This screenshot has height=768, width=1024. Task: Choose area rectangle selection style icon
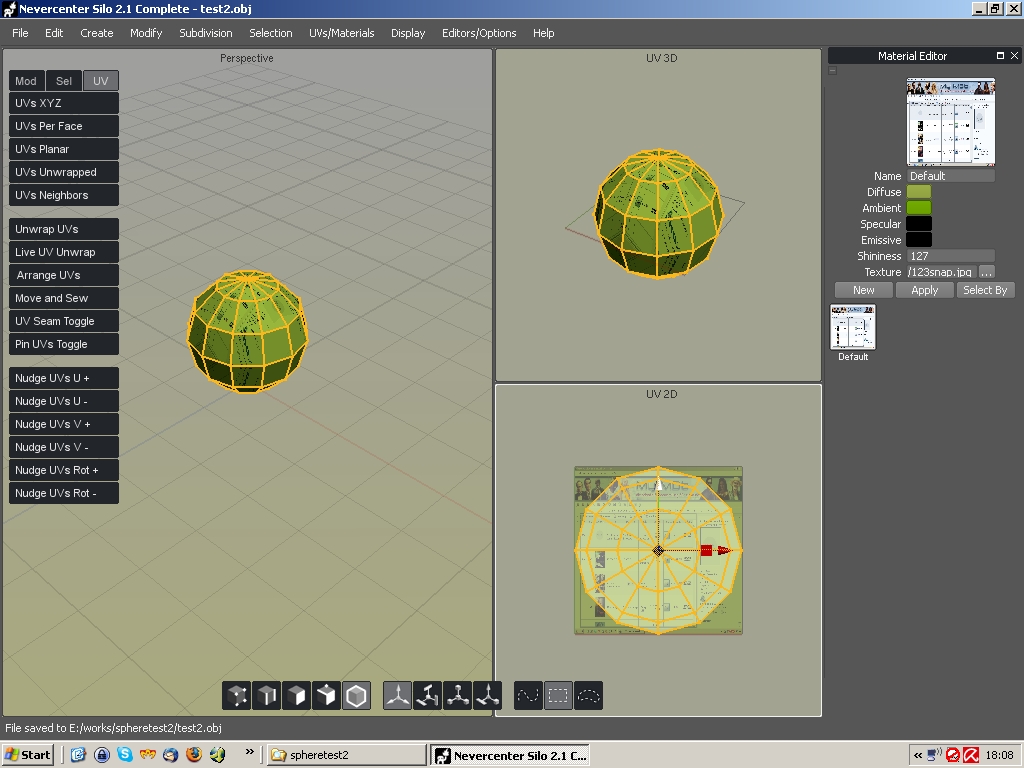[x=558, y=696]
